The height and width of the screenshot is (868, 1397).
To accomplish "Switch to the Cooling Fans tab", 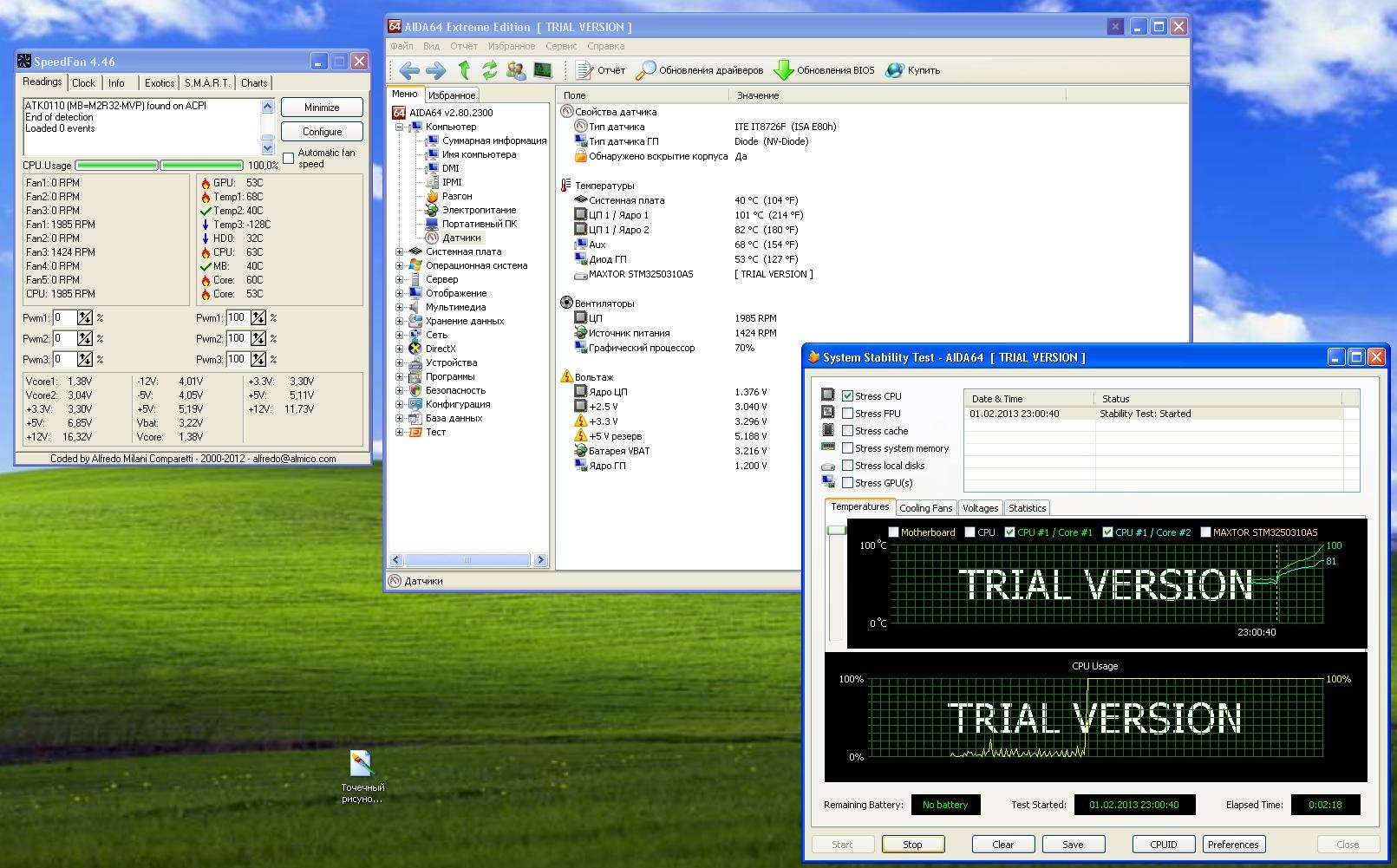I will tap(925, 508).
